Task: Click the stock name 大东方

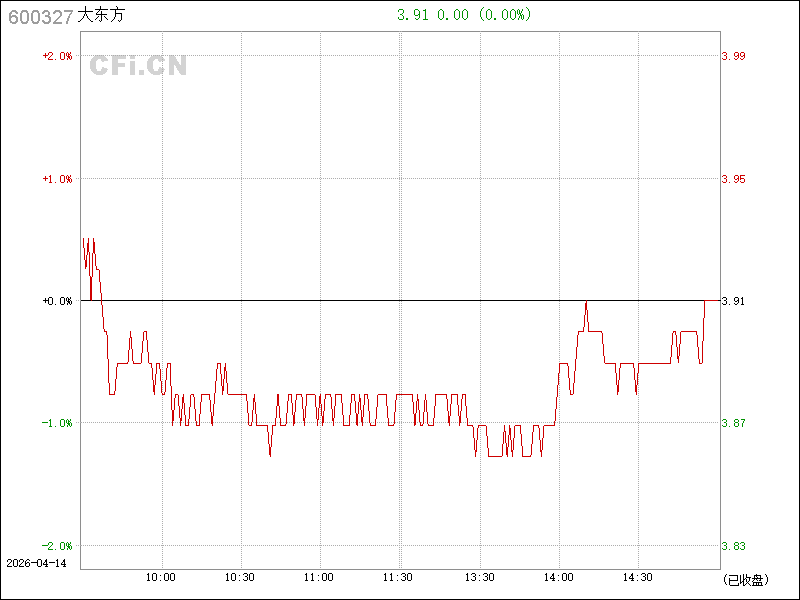Action: pyautogui.click(x=102, y=16)
